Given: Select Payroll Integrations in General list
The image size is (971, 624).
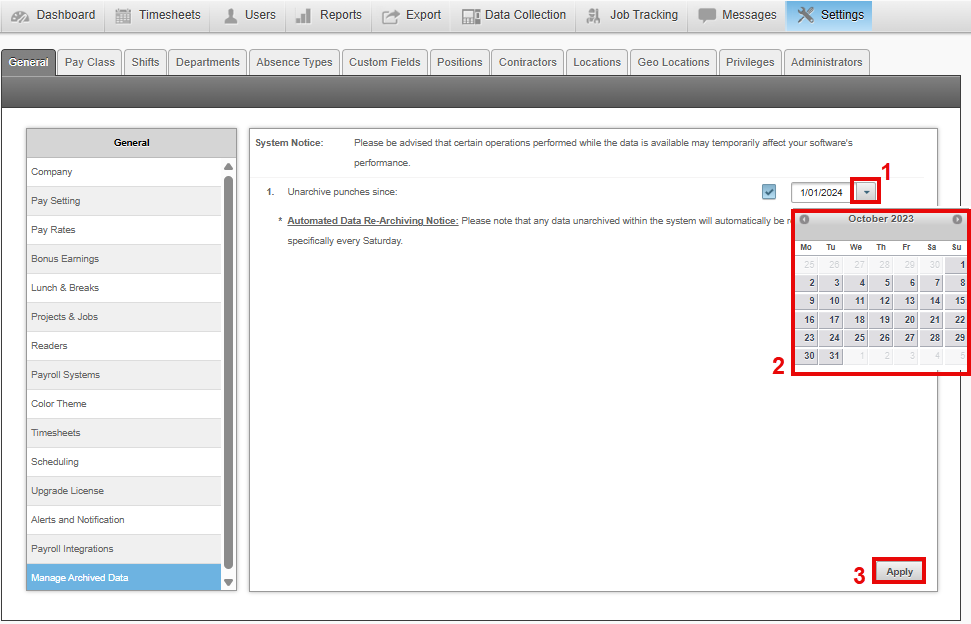Looking at the screenshot, I should coord(72,549).
